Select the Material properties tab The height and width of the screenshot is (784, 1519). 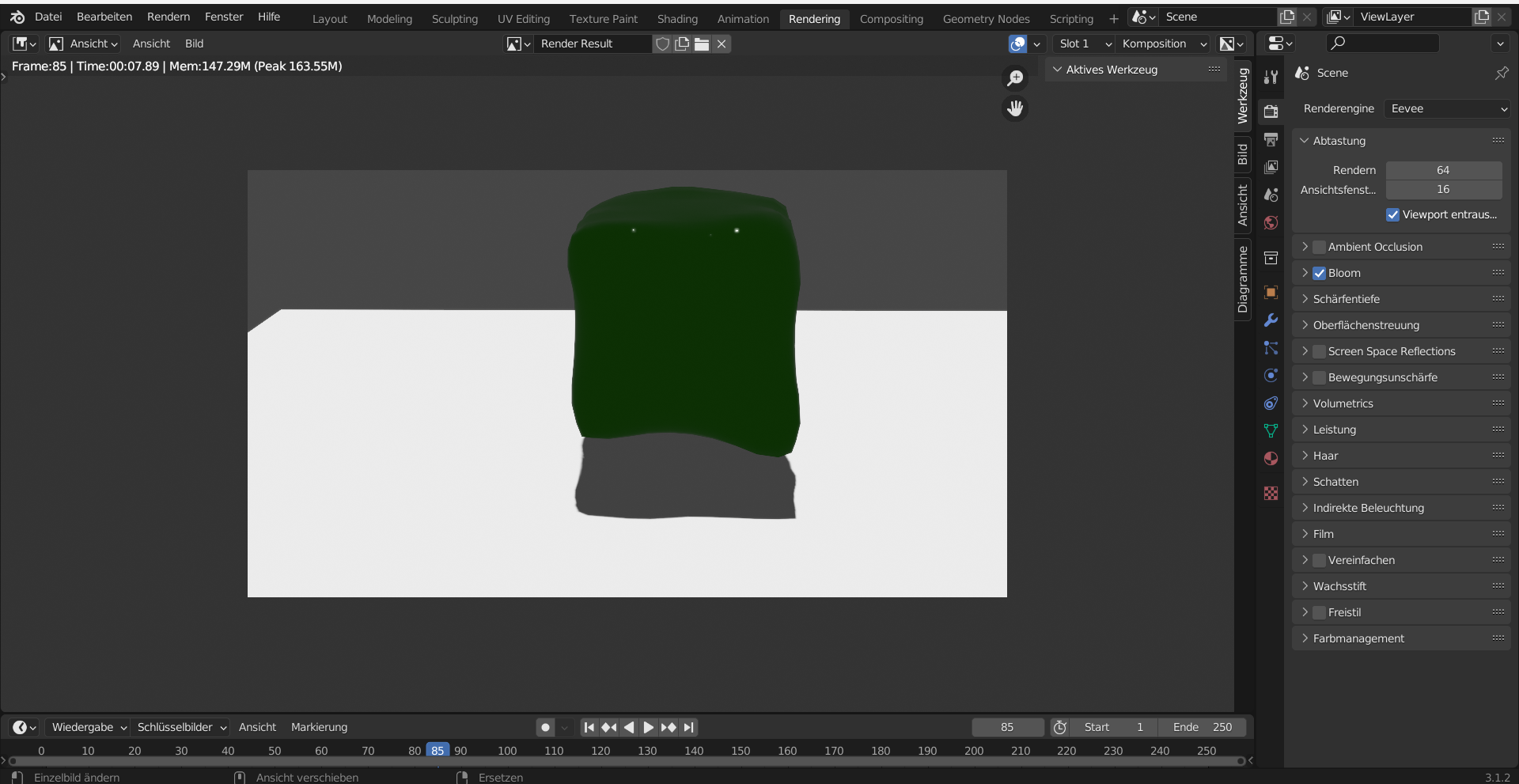[1271, 459]
